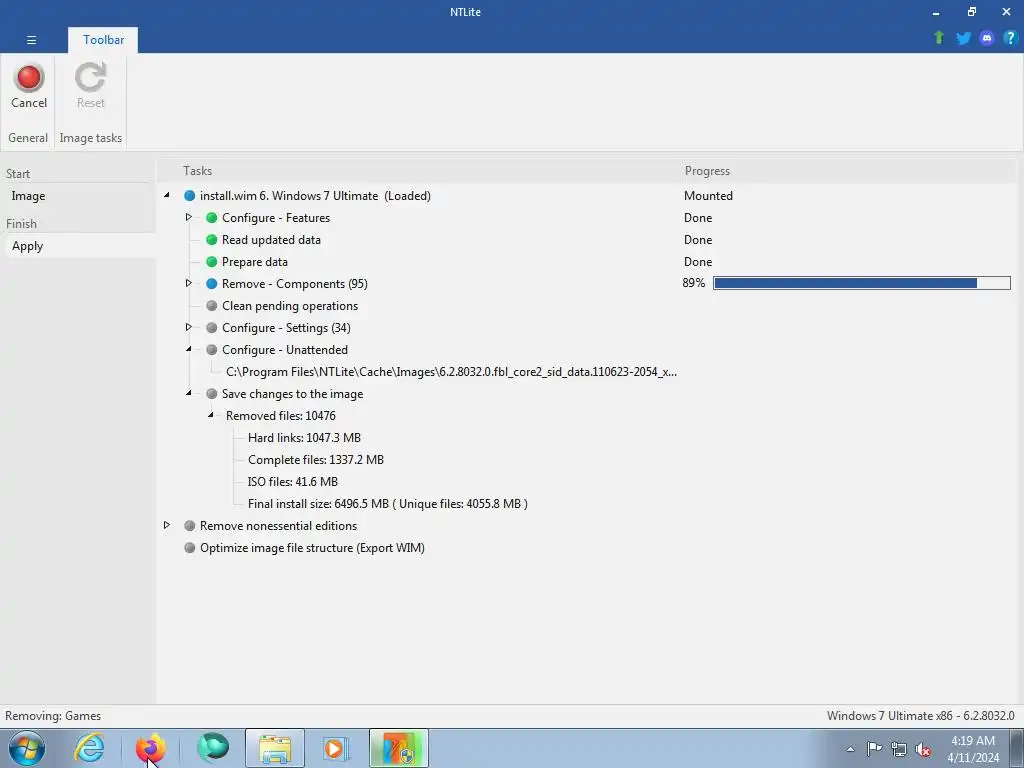Click Windows 7 Ultimate x86 status text
Screen dimensions: 1024x768
[921, 716]
